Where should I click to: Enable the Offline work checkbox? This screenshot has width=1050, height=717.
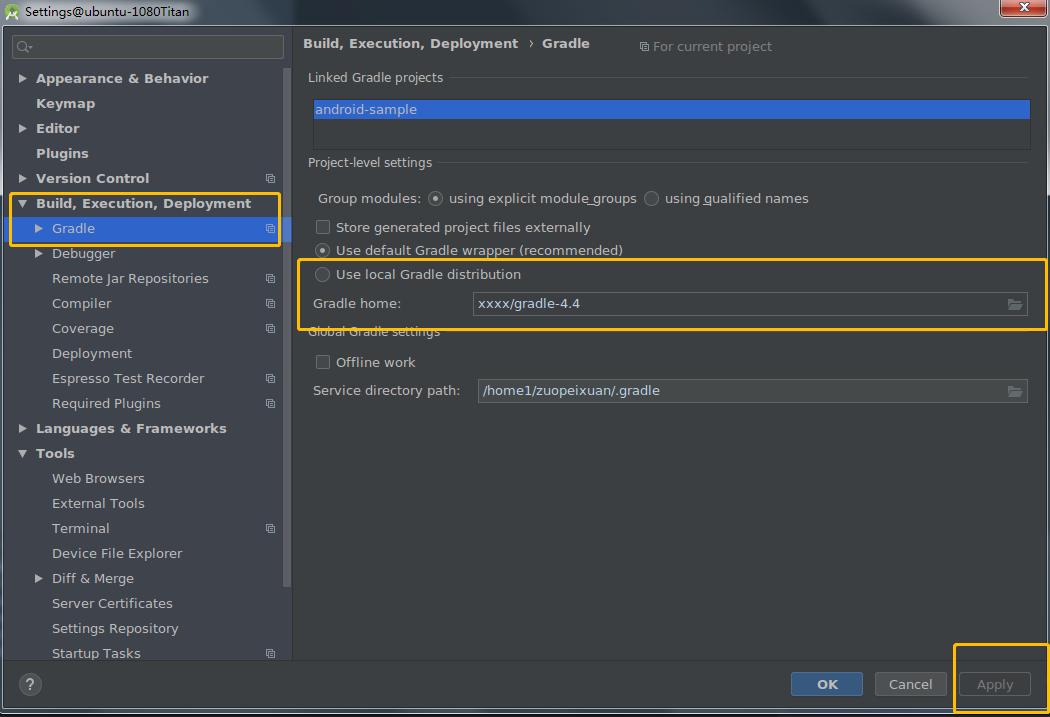(324, 364)
